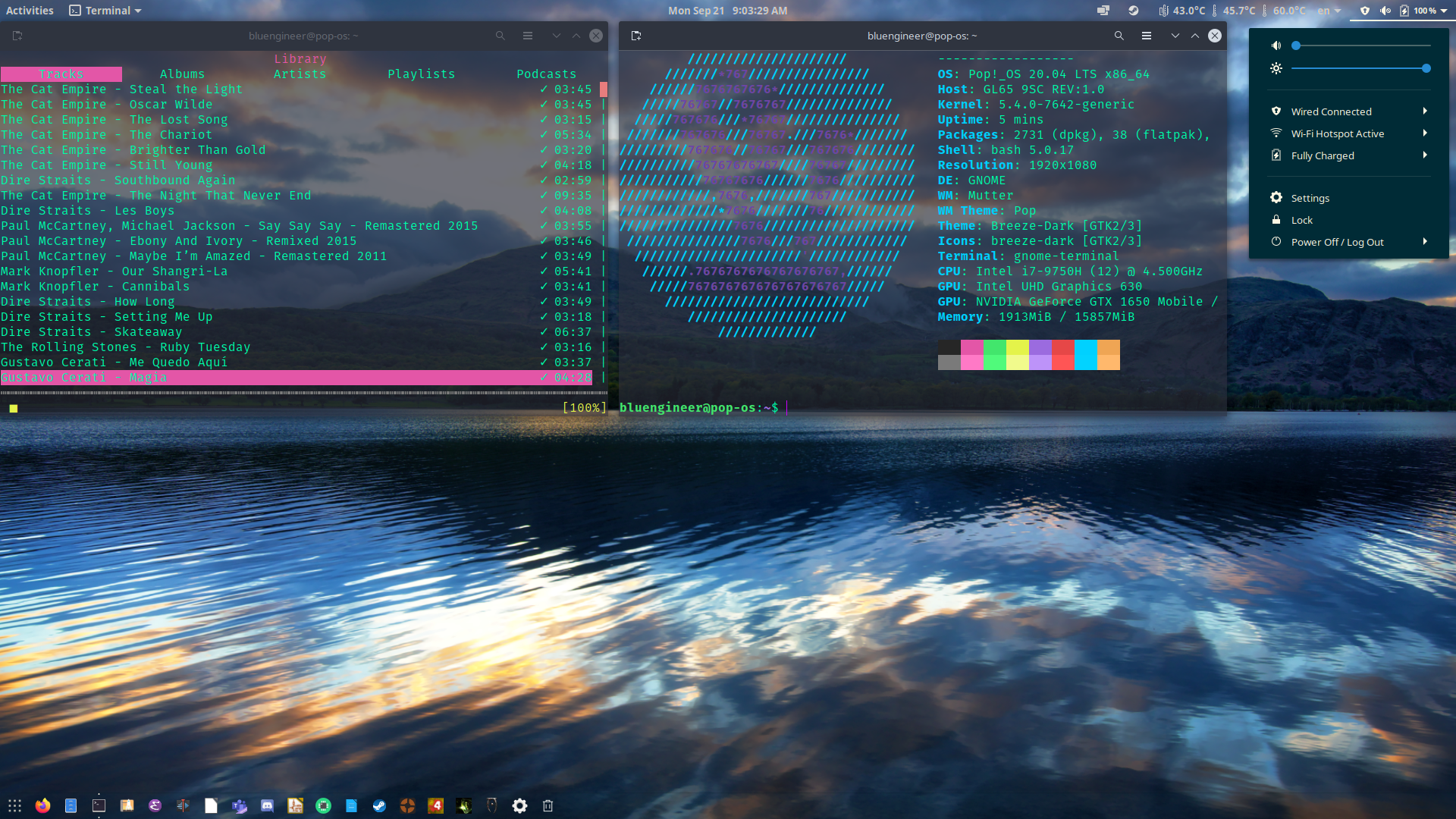Open Terminal app menu in top bar
1456x819 pixels.
point(105,11)
